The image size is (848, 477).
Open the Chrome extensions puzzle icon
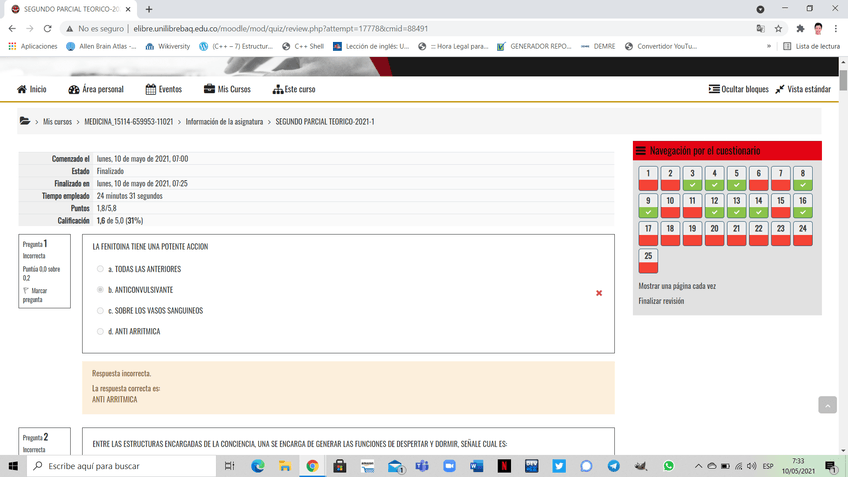coord(800,29)
